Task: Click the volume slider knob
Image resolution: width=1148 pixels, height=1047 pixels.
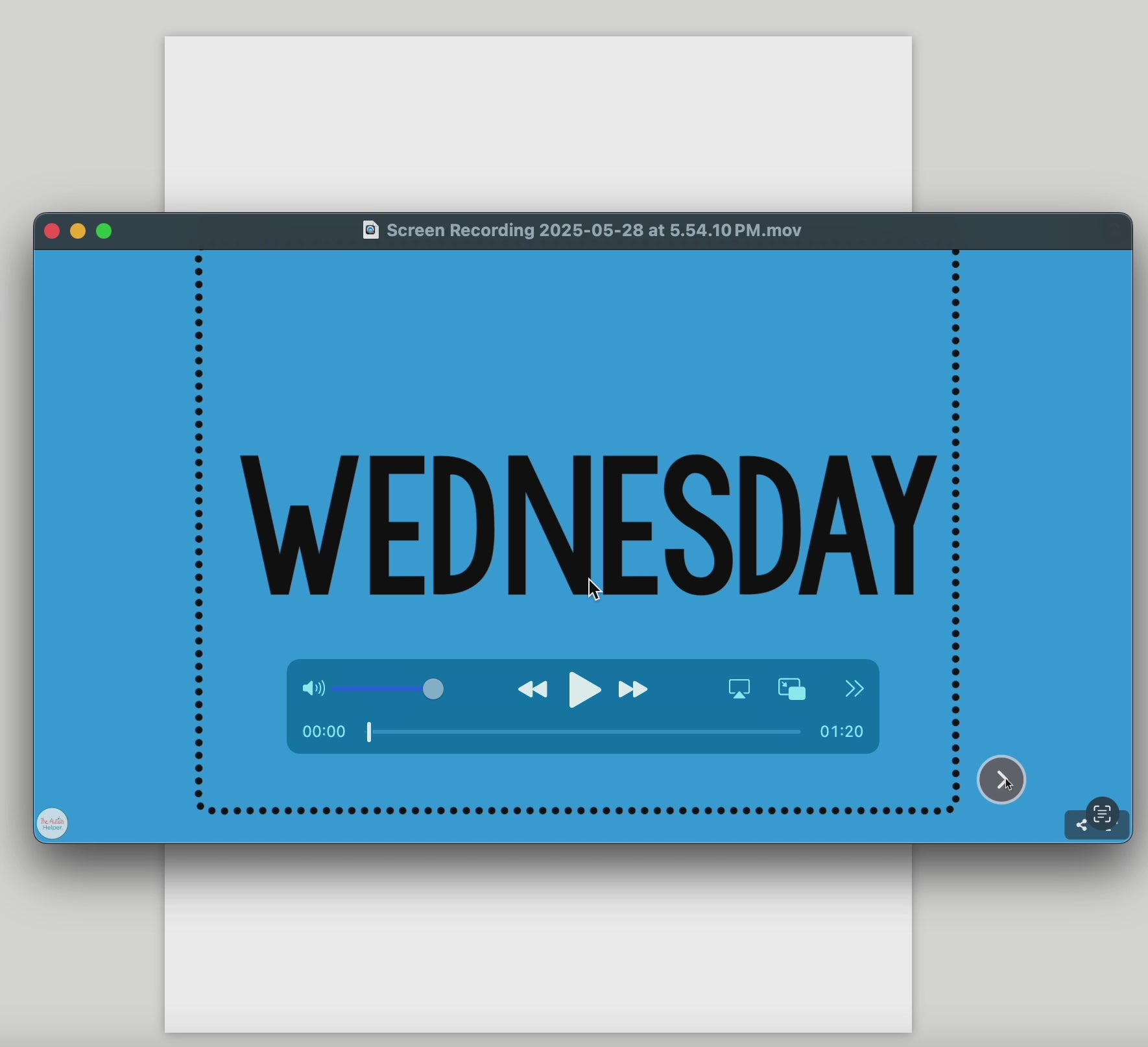Action: (434, 689)
